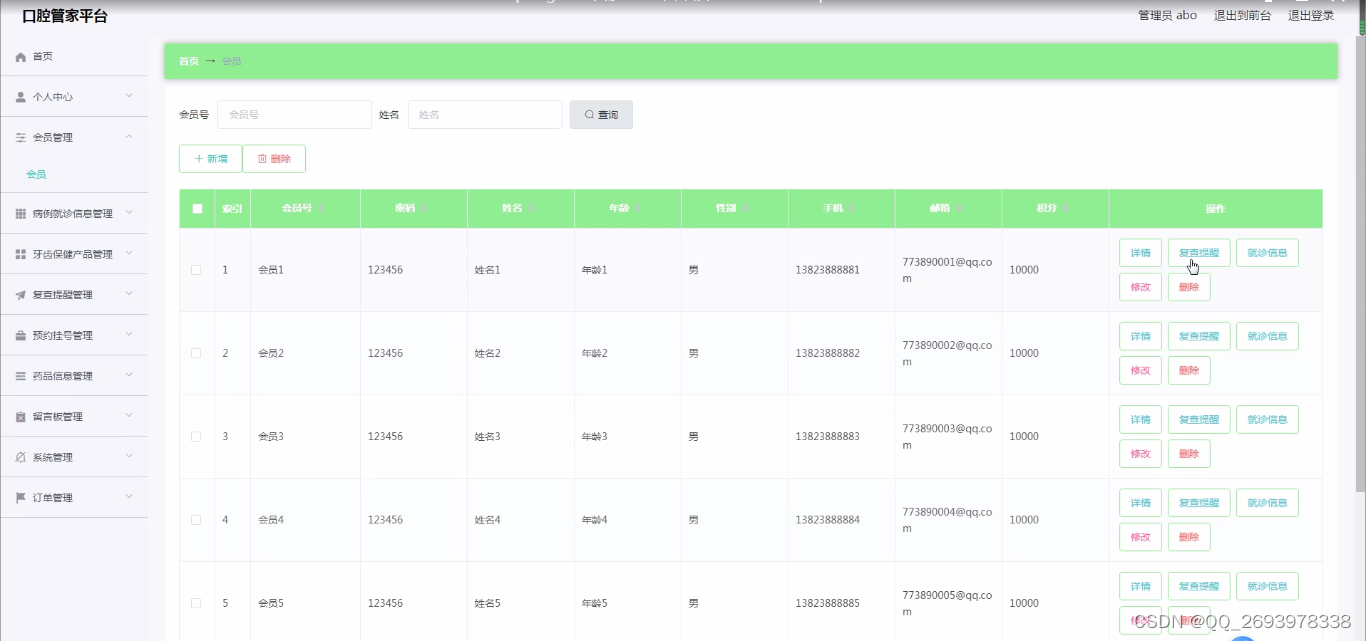
Task: Click the muted bell icon for 系统管理
Action: tap(20, 457)
